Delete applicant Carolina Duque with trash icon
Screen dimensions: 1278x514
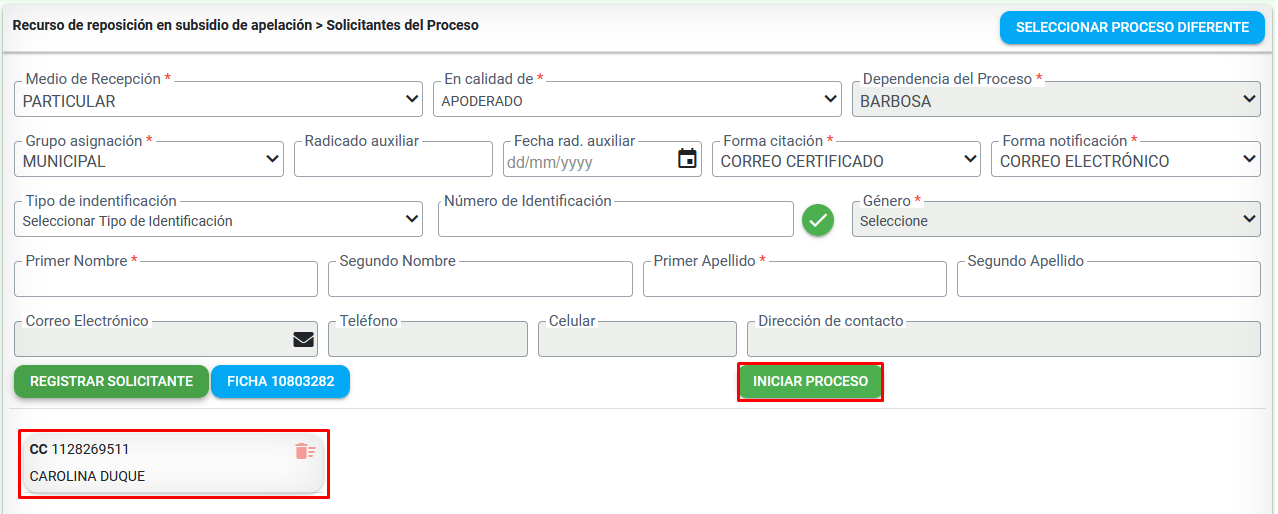click(305, 451)
